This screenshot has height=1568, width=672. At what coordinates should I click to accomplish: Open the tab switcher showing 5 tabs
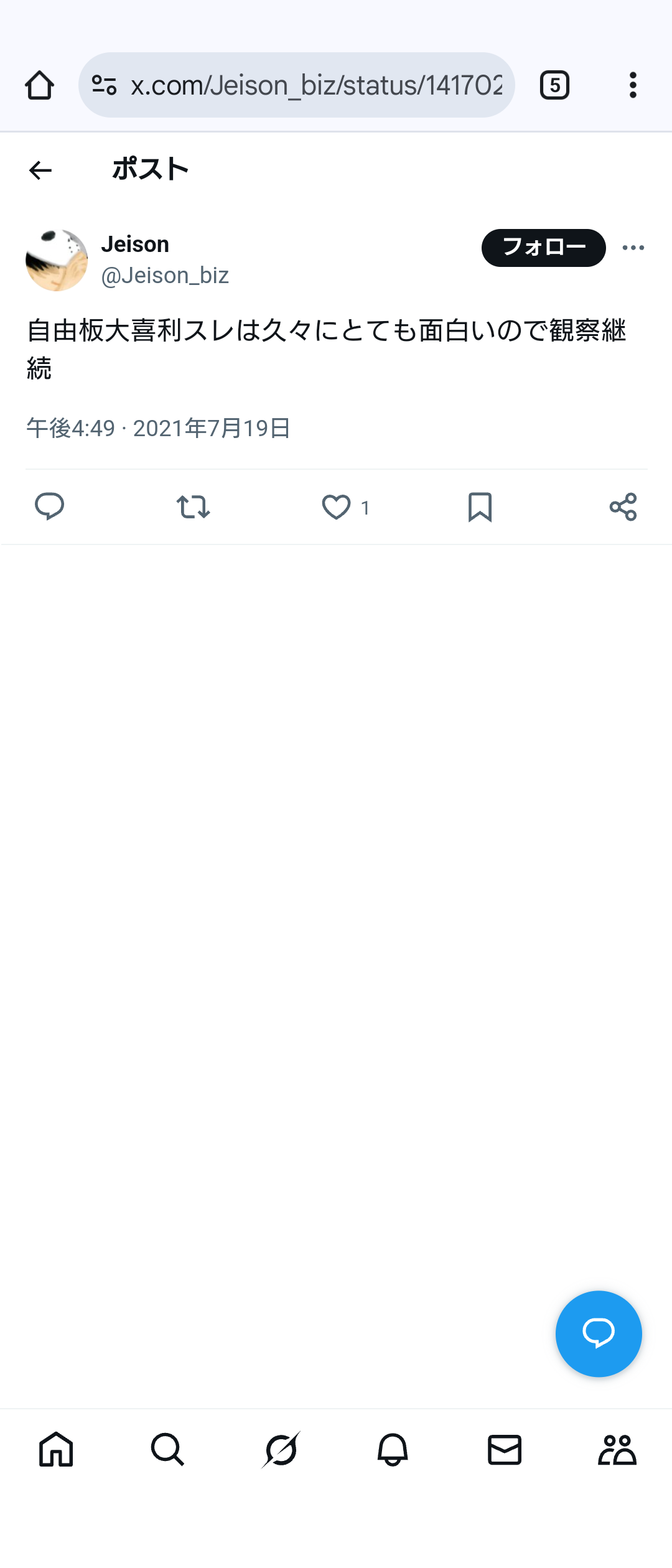554,85
